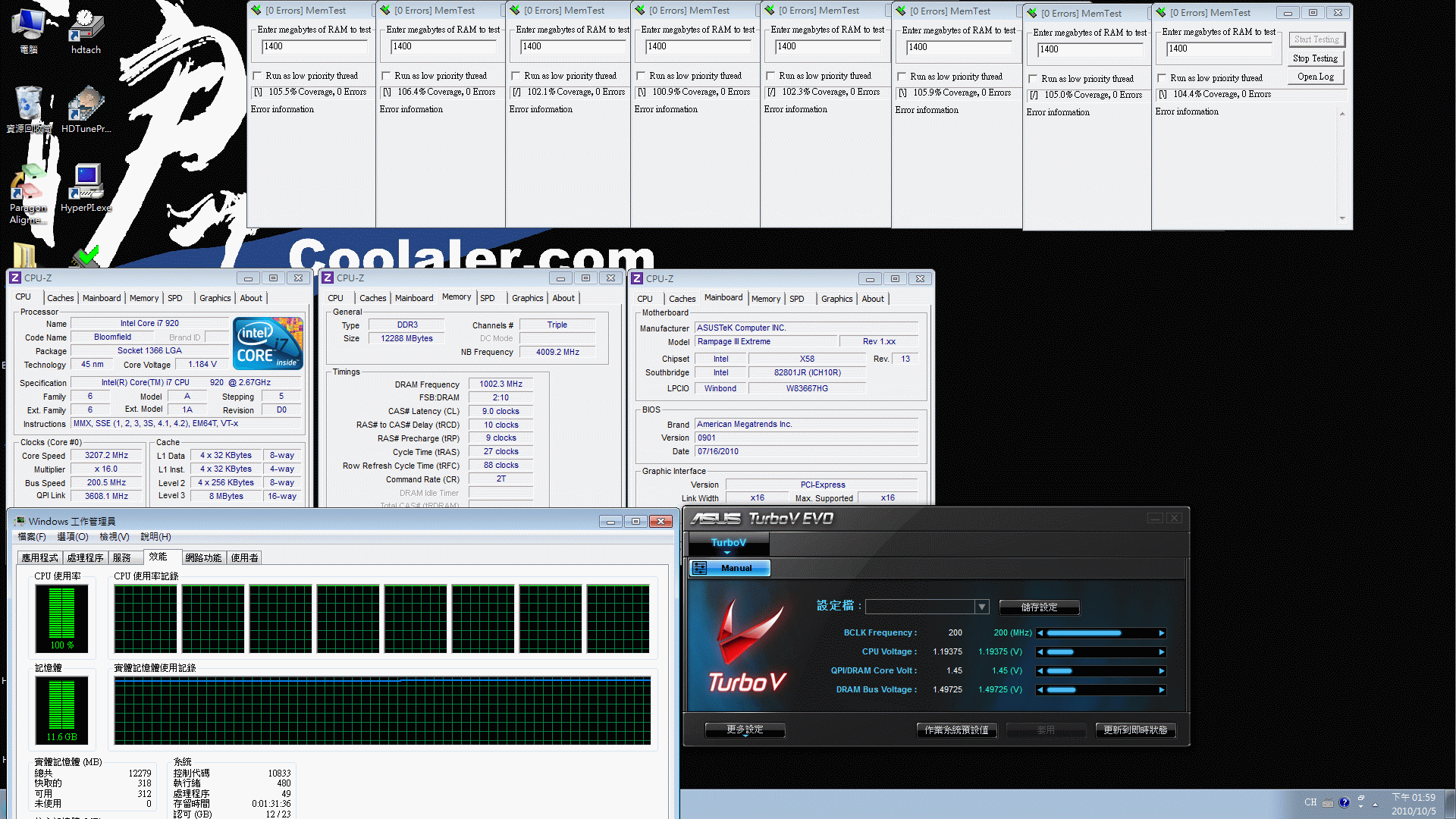This screenshot has height=819, width=1456.
Task: Show hidden system tray icons
Action: coord(1375,803)
